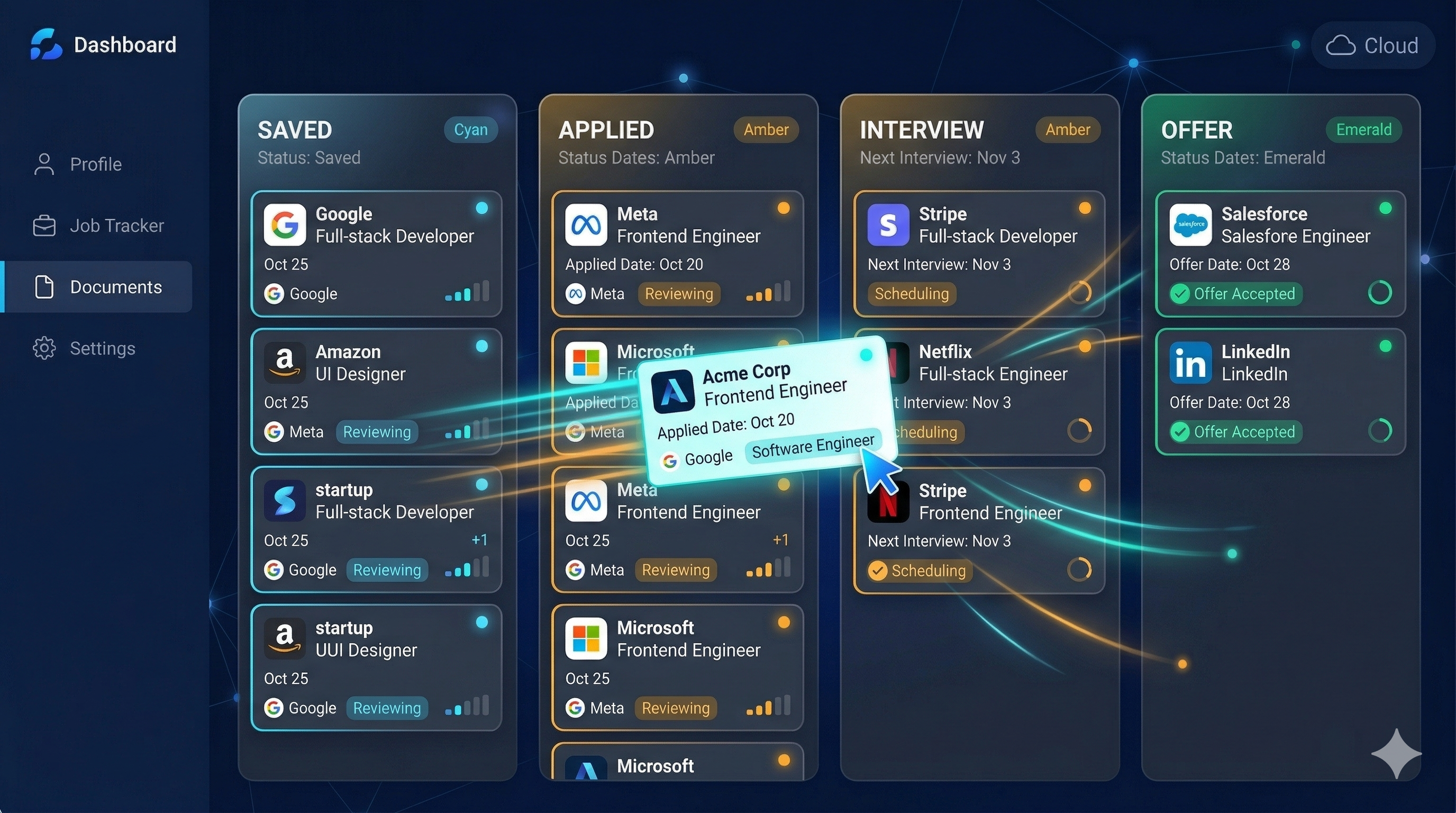Click the Salesforce icon on the Salesfore Engineer card

[1190, 224]
